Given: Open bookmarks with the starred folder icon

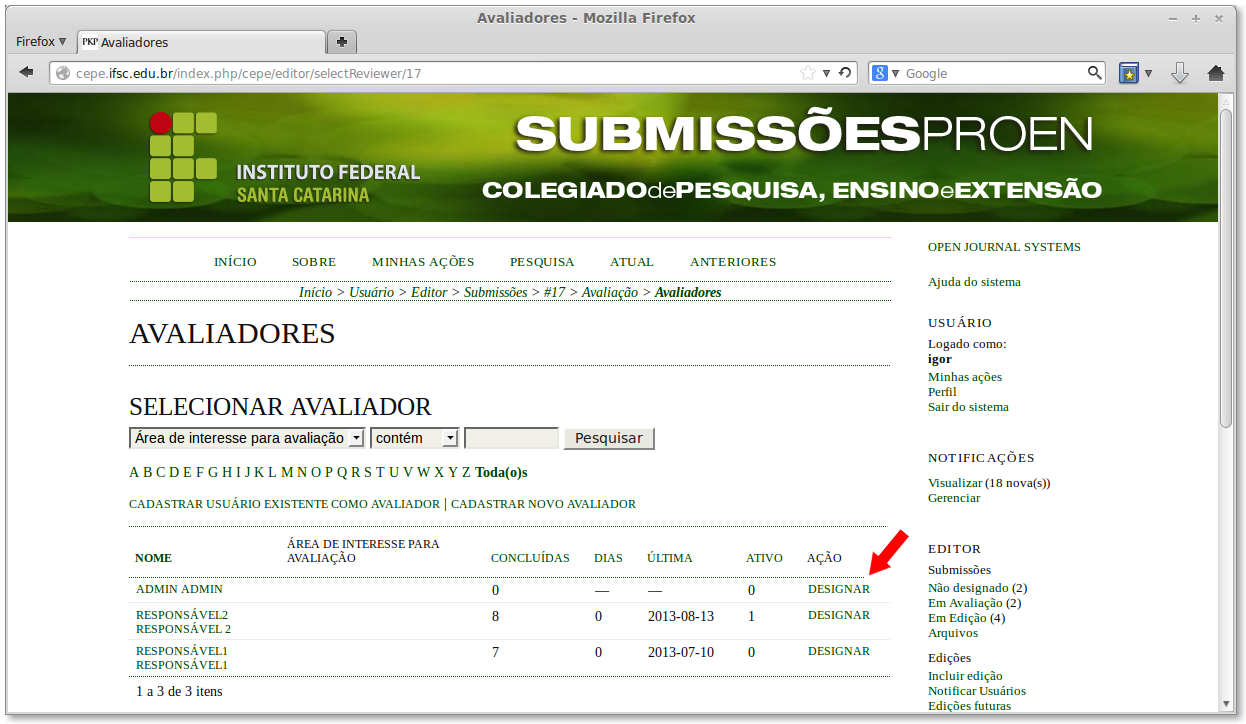Looking at the screenshot, I should [1130, 72].
